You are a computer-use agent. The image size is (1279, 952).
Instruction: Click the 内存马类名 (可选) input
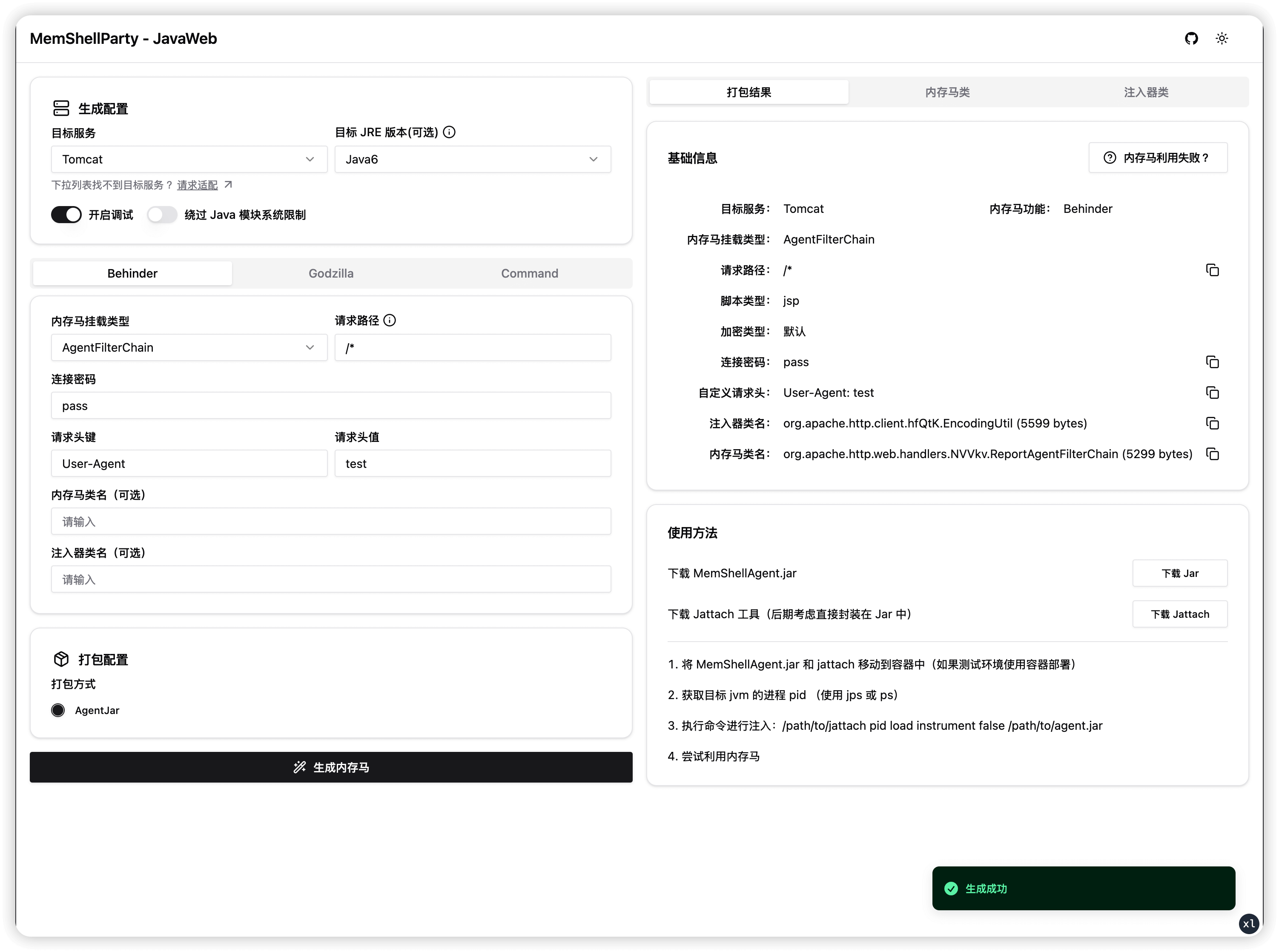pos(331,522)
